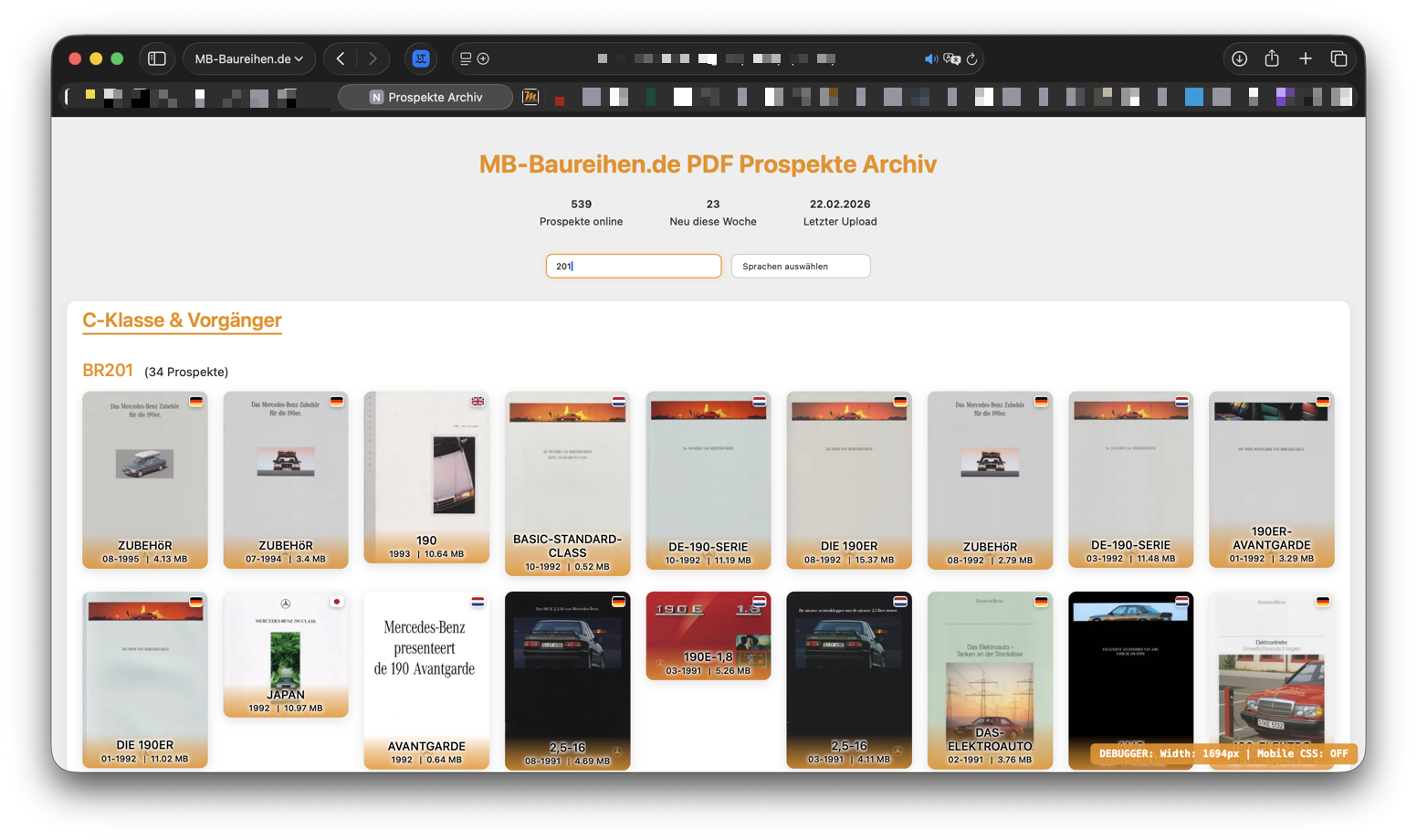Open the Japan 1992 brochure
Screen dimensions: 1417x840
[x=286, y=653]
